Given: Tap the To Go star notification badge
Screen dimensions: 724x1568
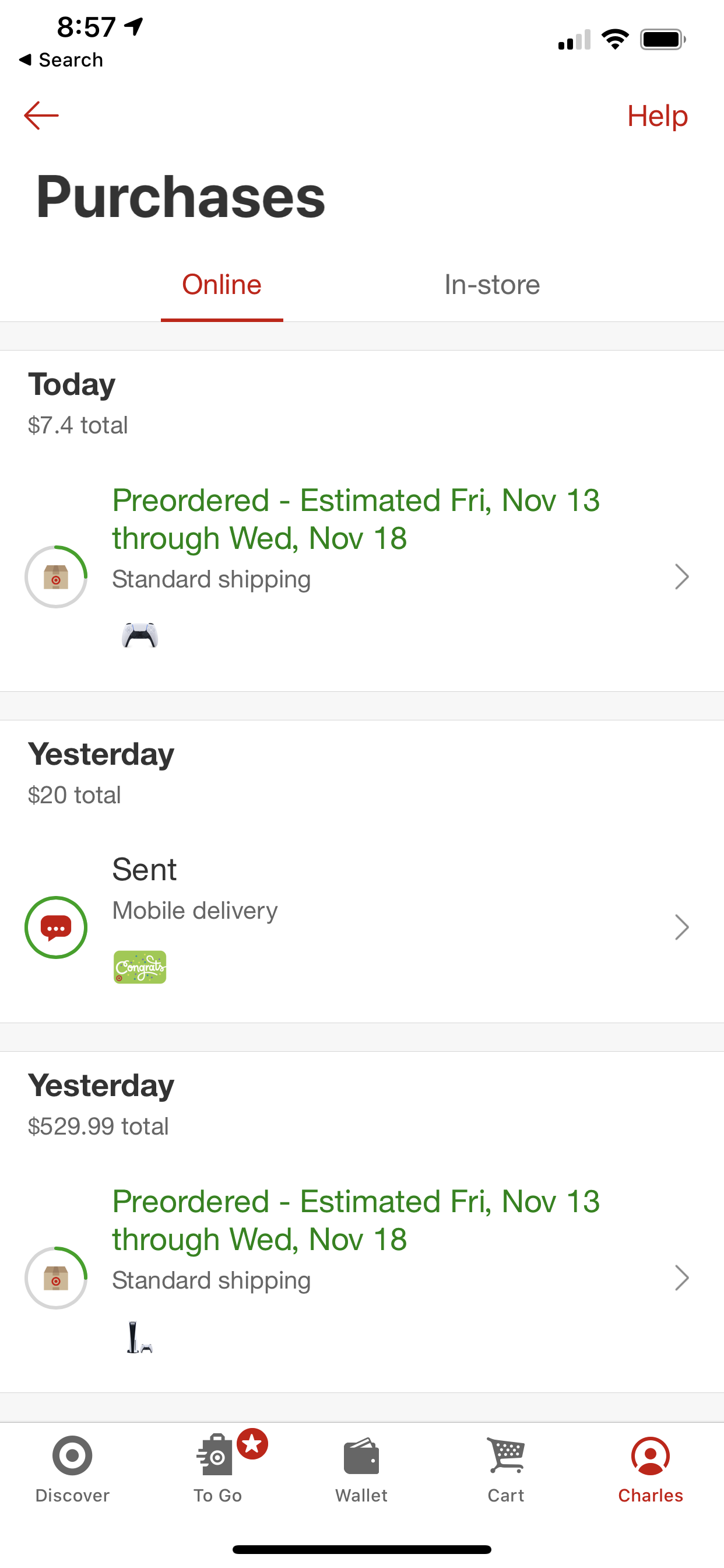Looking at the screenshot, I should tap(252, 1443).
